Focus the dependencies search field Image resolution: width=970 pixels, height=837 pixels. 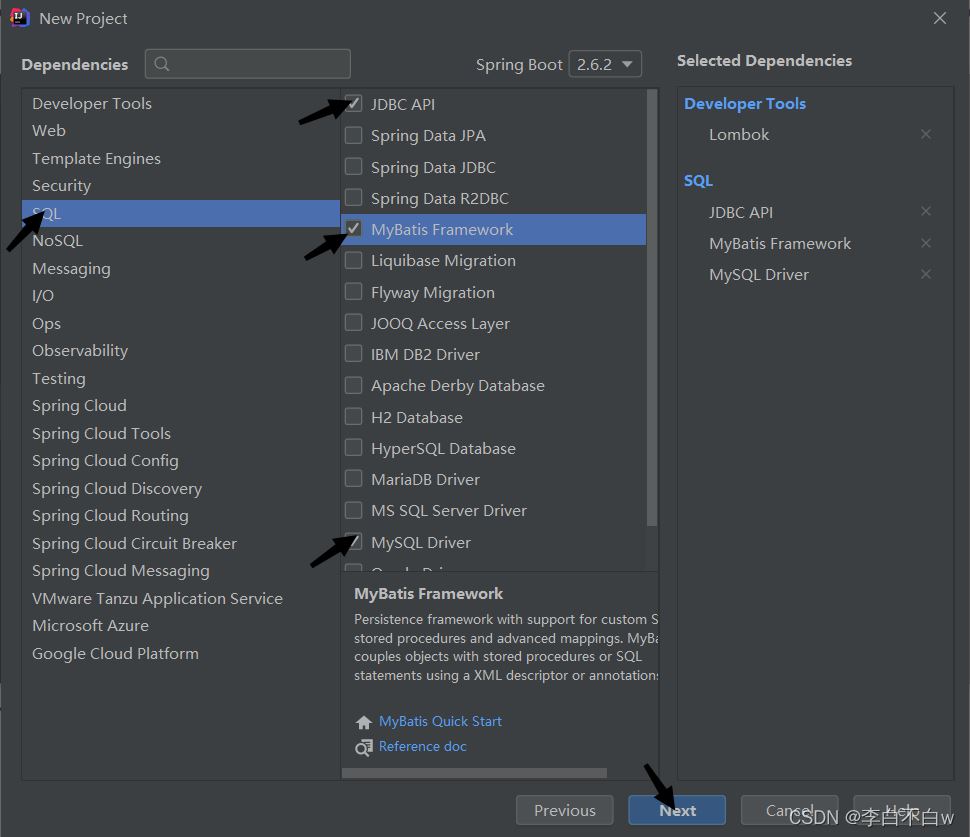point(247,64)
